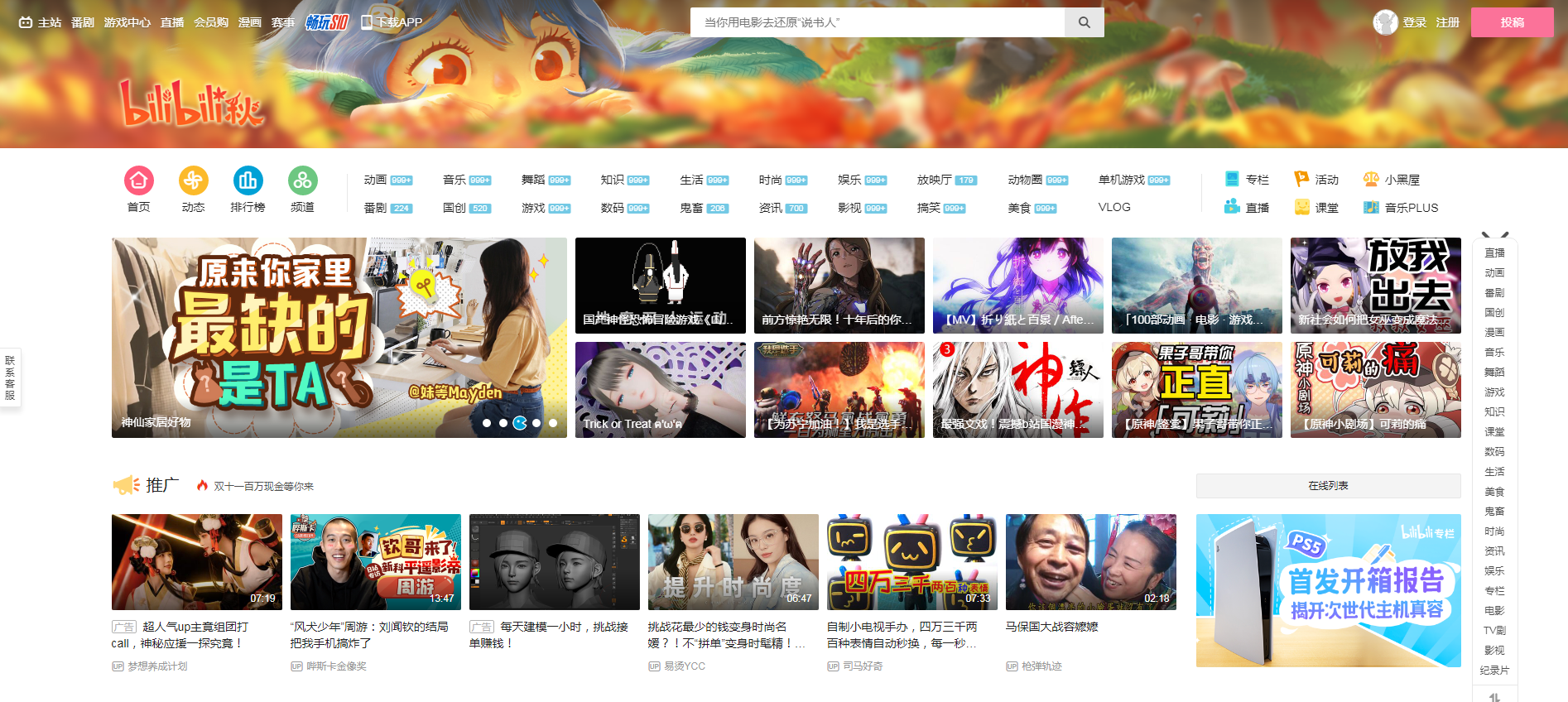1568x702 pixels.
Task: Click the 投稿 upload button
Action: tap(1512, 22)
